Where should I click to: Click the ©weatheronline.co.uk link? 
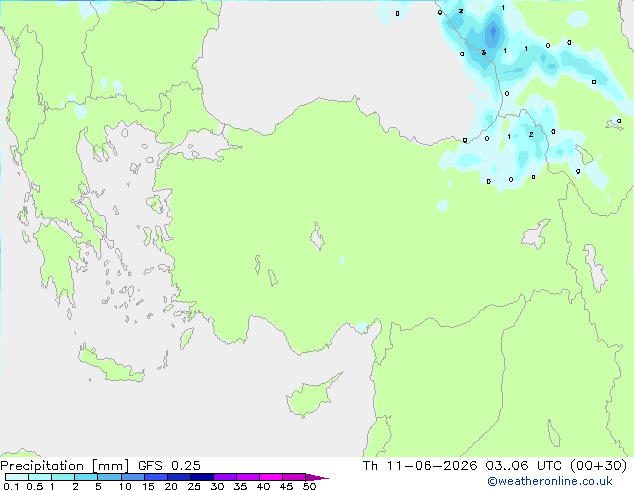point(550,481)
